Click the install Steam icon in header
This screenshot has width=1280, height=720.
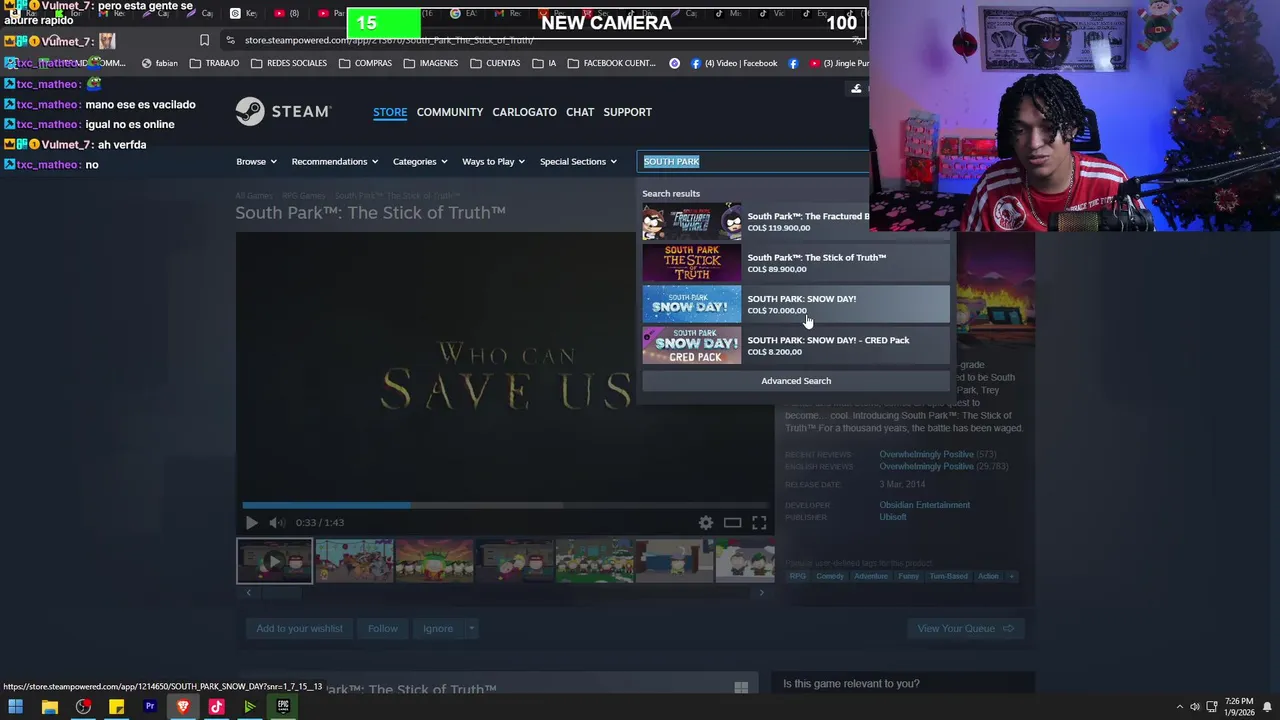(856, 89)
